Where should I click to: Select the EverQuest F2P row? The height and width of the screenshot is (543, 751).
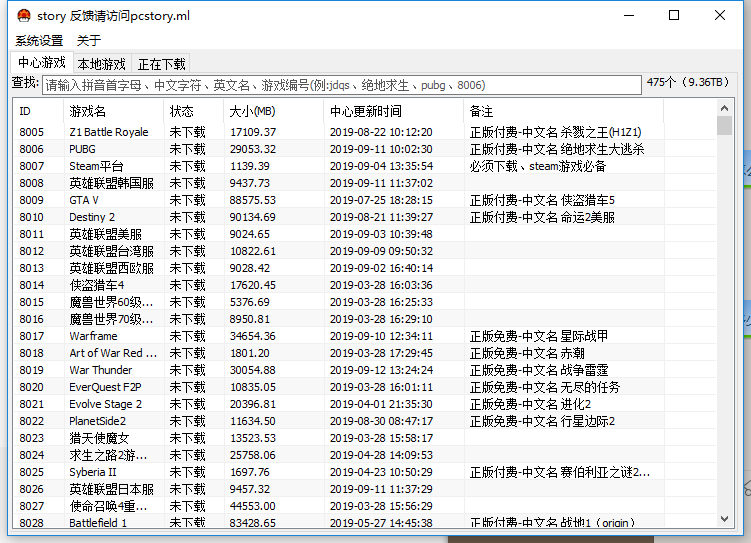(x=365, y=387)
